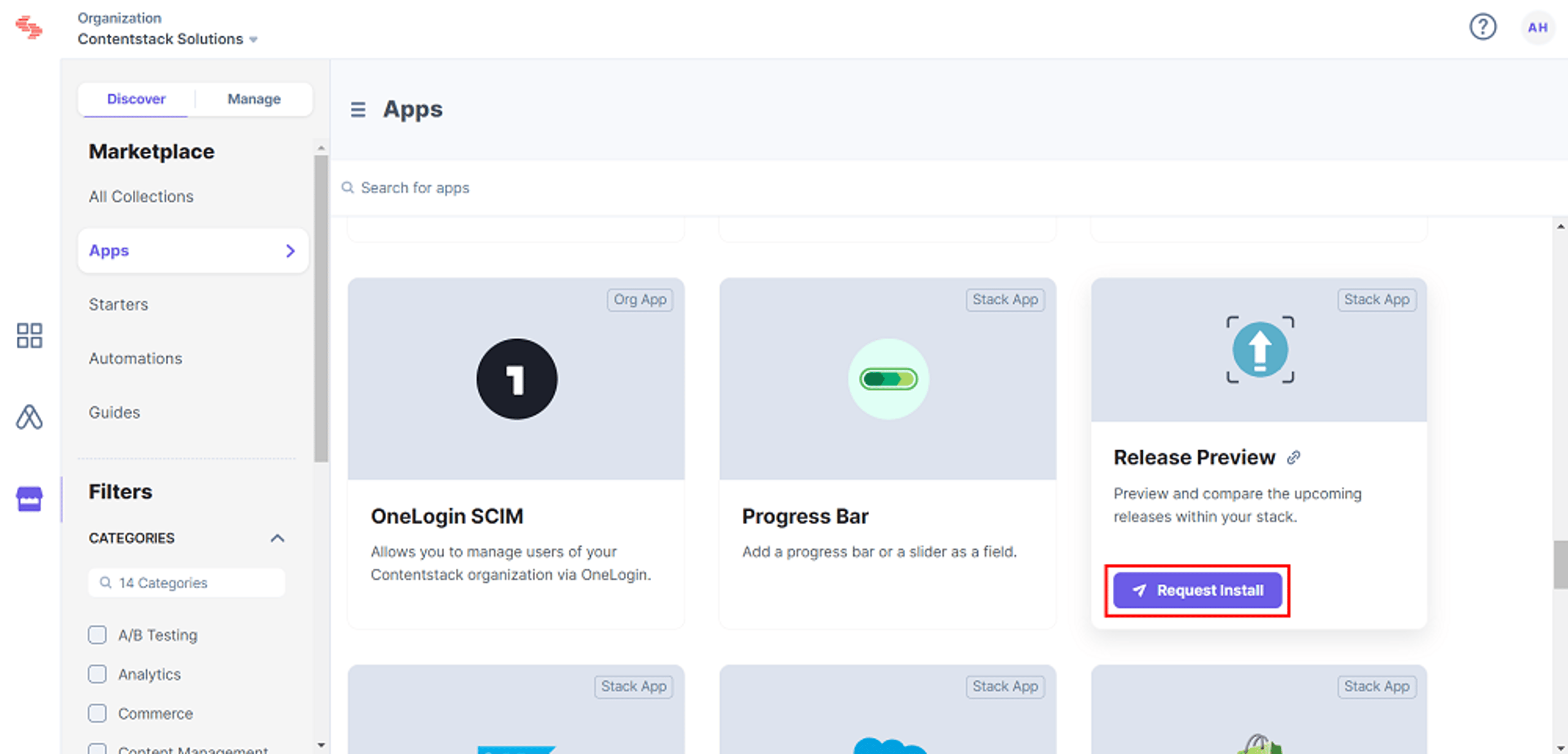Viewport: 1568px width, 754px height.
Task: Click the Stack App badge on bottom-left card
Action: (x=633, y=687)
